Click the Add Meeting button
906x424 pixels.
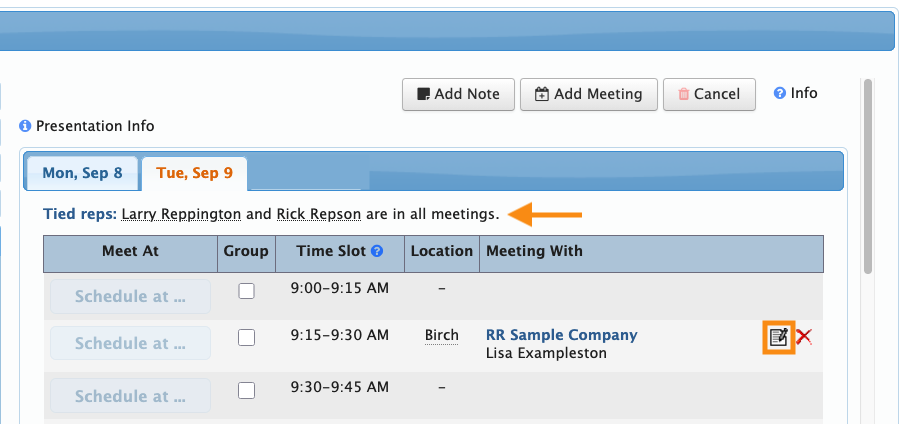point(588,94)
